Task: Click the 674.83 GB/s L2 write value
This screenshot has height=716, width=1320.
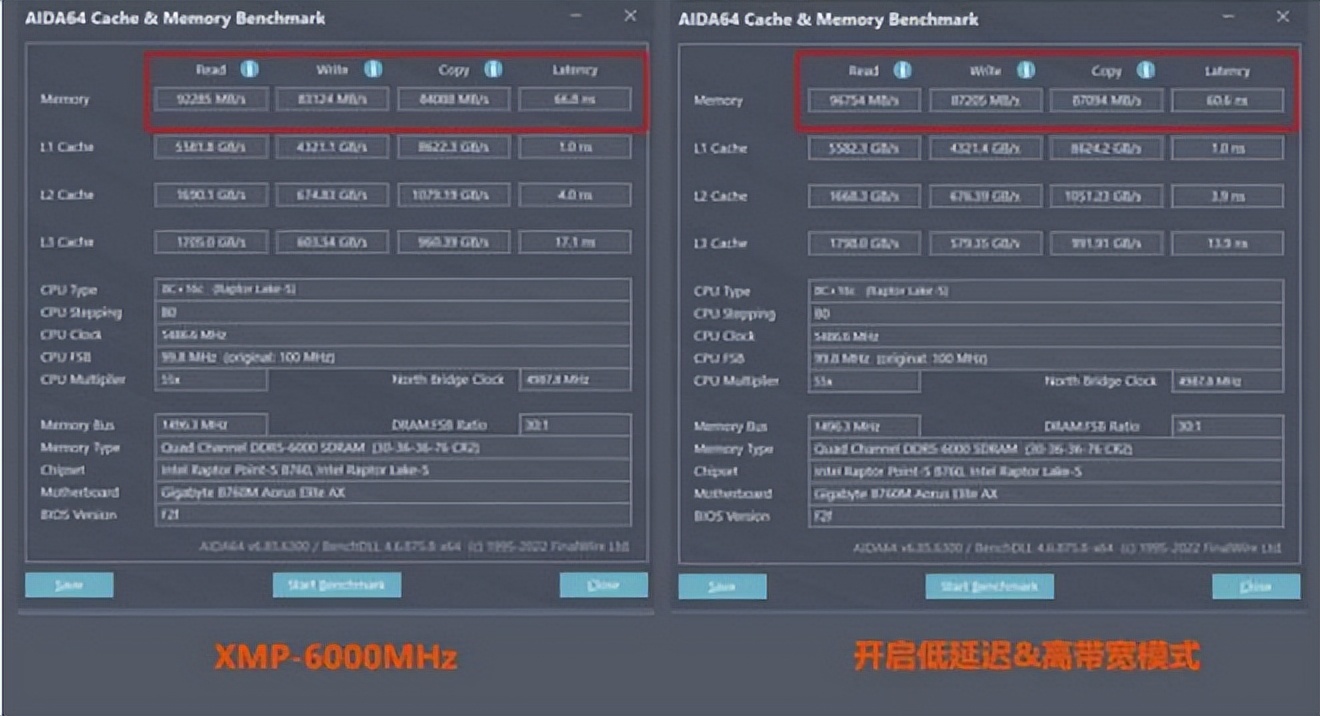Action: point(332,194)
